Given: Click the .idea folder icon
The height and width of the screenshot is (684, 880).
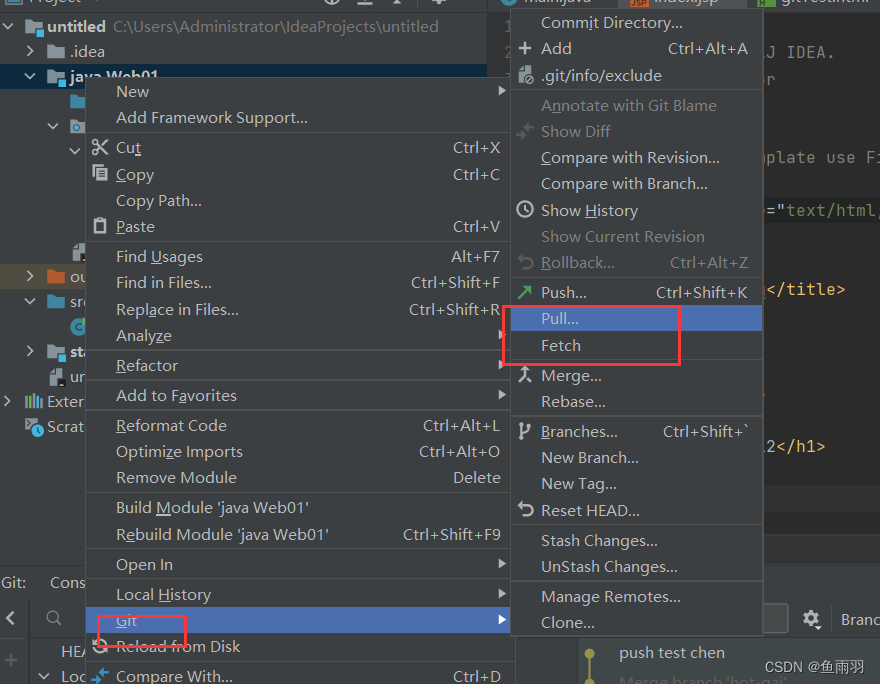Looking at the screenshot, I should [56, 52].
